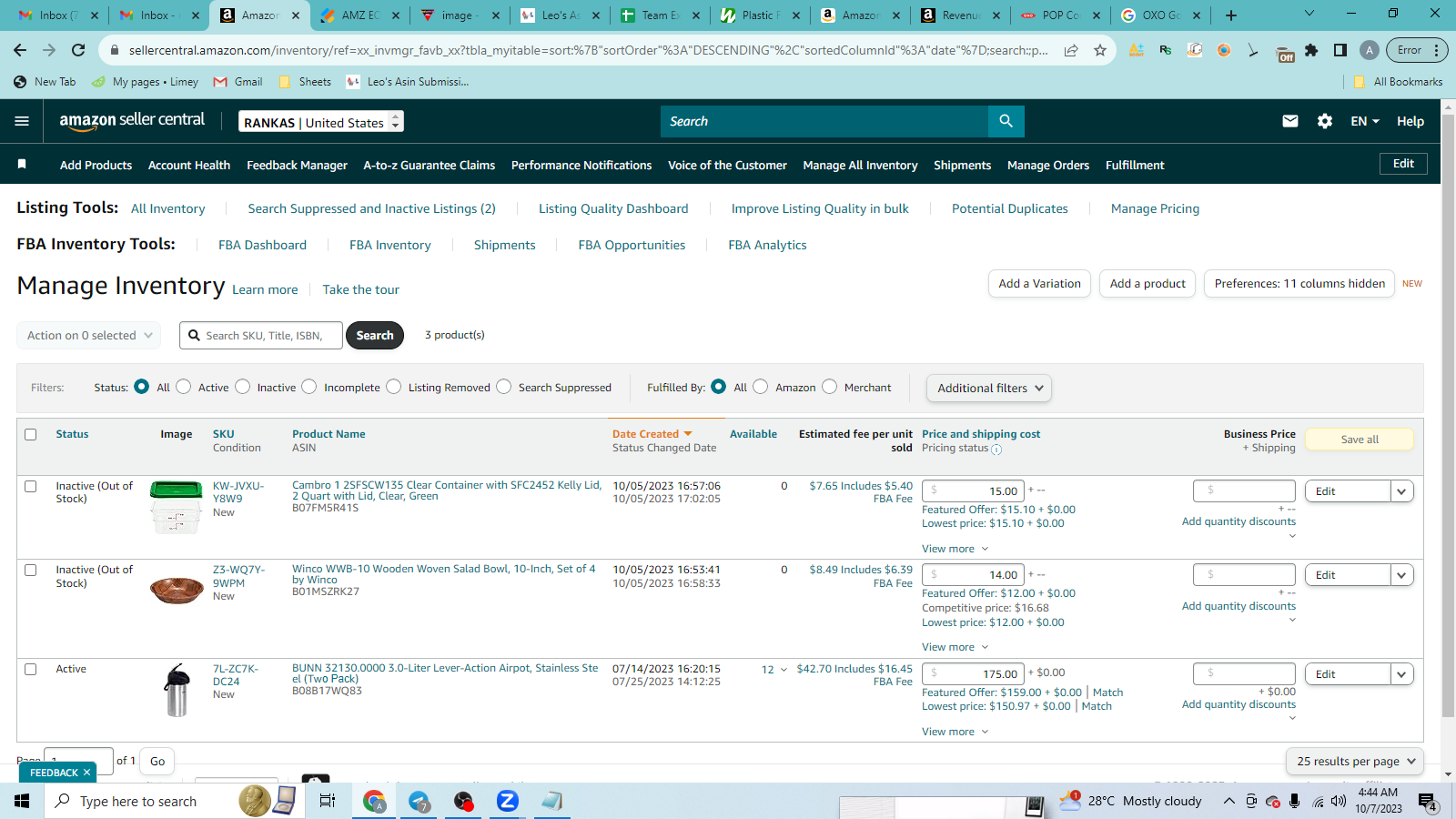Open the Edit dropdown arrow for the BUNN row
1456x819 pixels.
tap(1402, 674)
